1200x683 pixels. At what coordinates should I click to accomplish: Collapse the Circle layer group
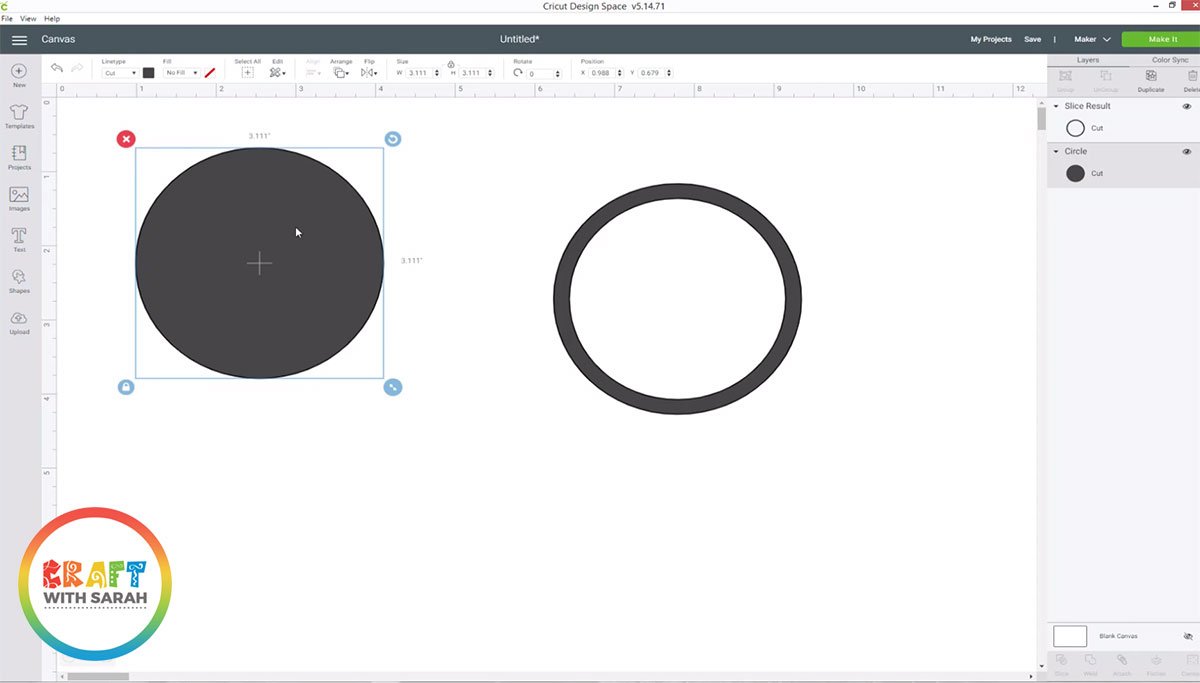[x=1056, y=151]
